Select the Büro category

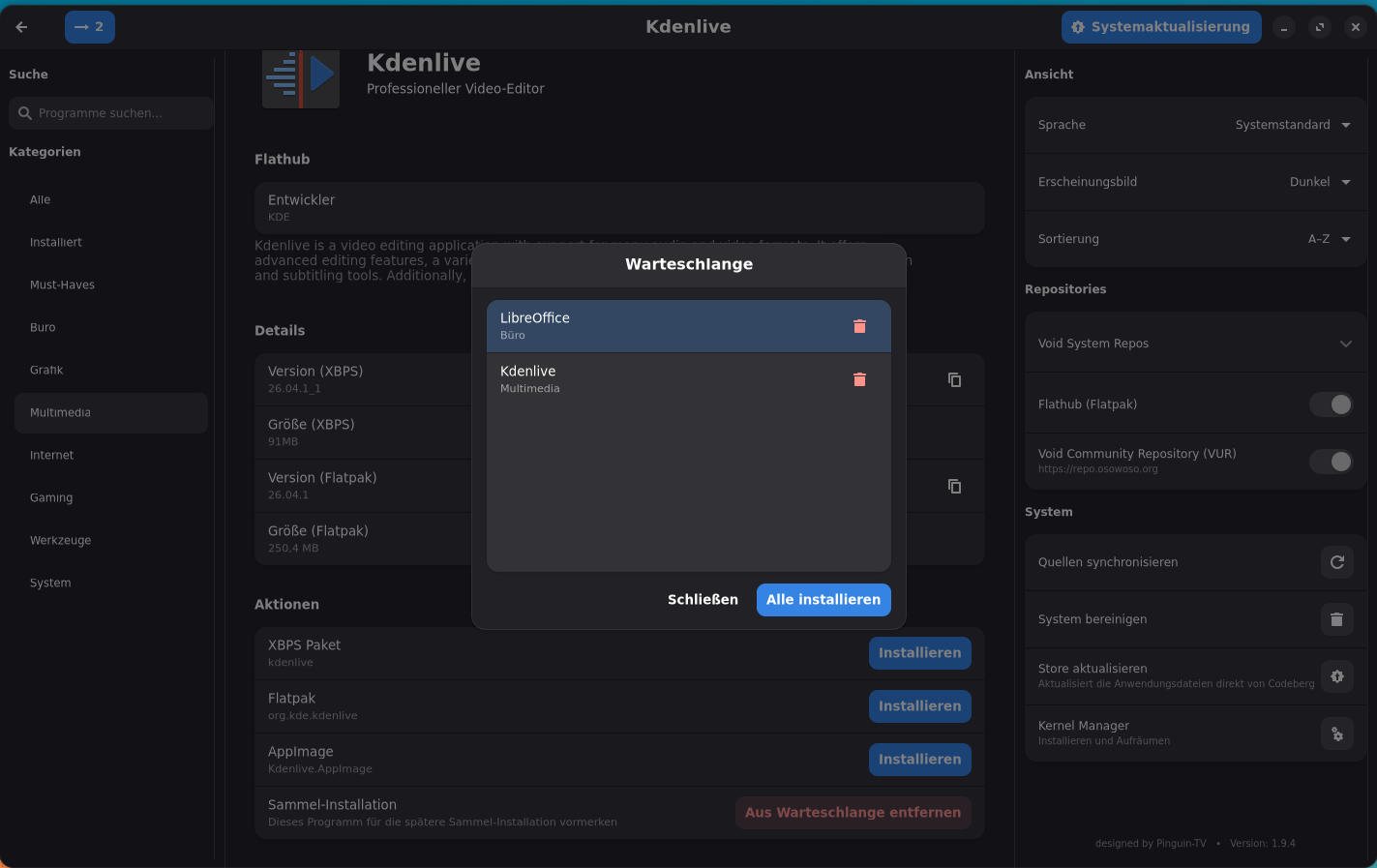[x=111, y=328]
